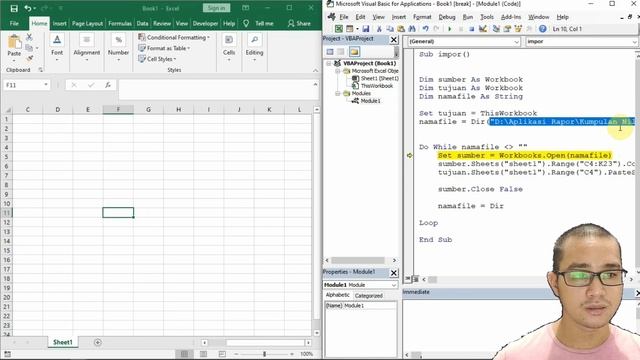Open Module1 object dropdown in Properties
The width and height of the screenshot is (640, 360).
click(393, 285)
